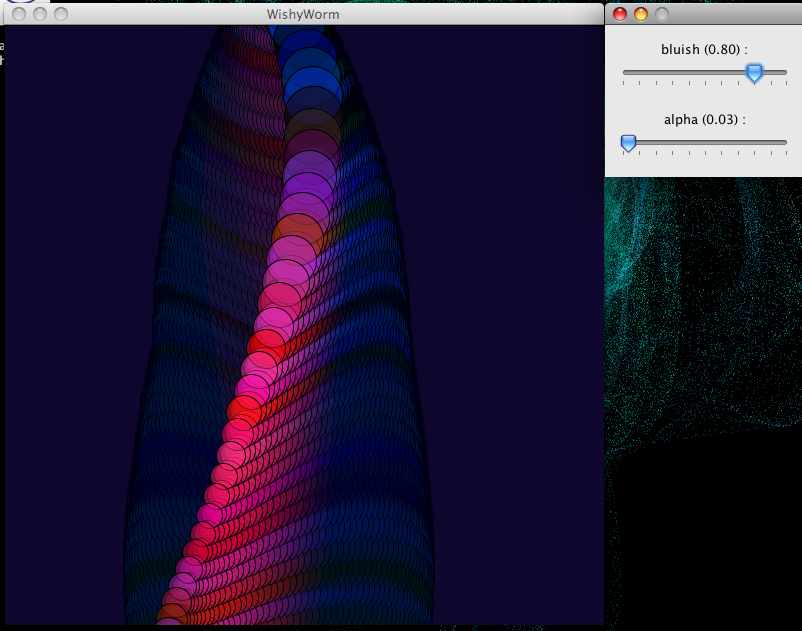Click the WishyWorm window's minimize button
The width and height of the screenshot is (802, 631).
[x=40, y=14]
